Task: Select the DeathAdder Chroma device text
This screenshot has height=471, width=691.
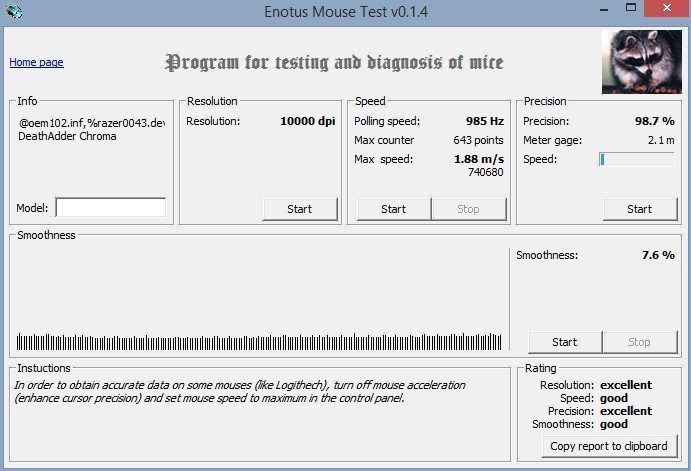Action: click(68, 136)
